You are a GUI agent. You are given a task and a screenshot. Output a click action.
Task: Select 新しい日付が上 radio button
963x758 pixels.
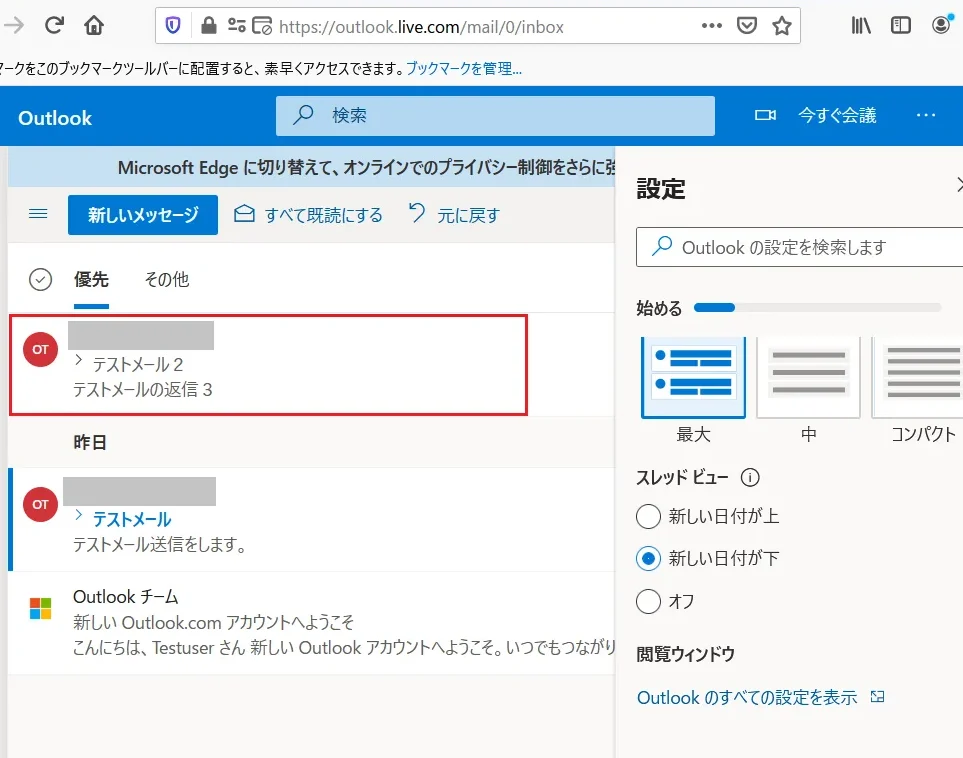pos(649,516)
